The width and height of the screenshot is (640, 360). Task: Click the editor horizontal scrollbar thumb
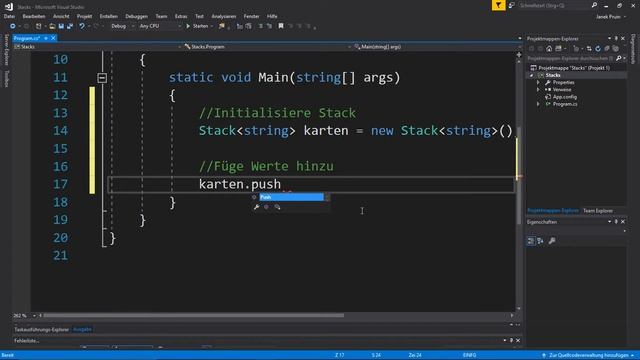pos(194,316)
